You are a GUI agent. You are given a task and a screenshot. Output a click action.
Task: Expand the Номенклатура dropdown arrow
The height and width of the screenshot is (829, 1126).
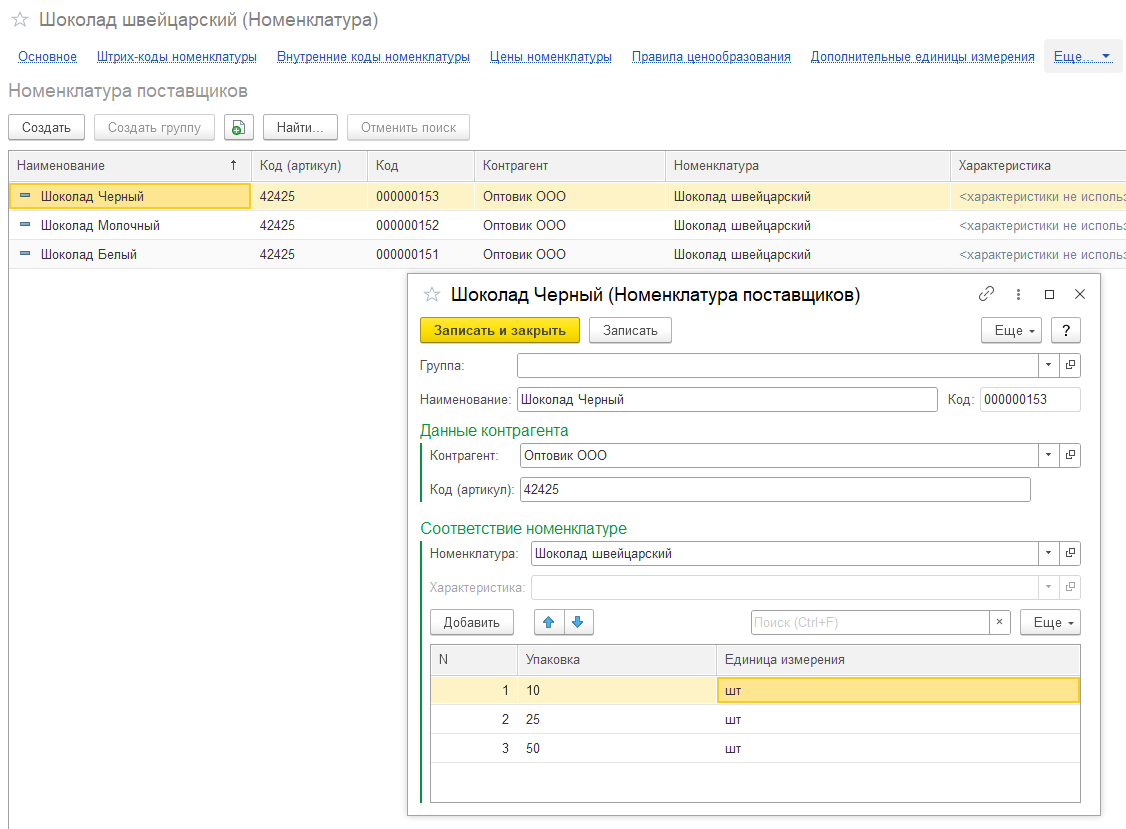click(1048, 553)
